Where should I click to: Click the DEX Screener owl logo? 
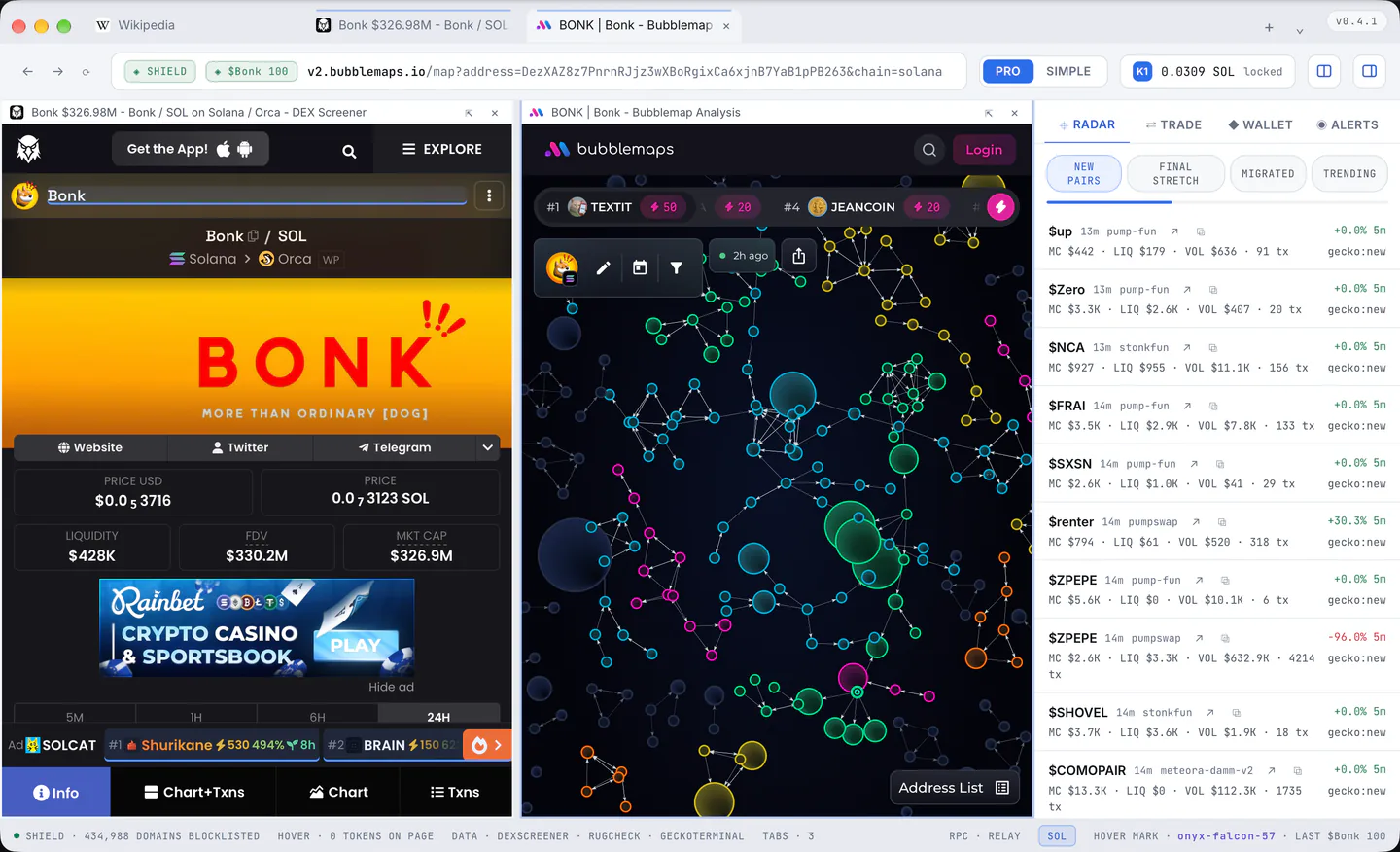29,149
